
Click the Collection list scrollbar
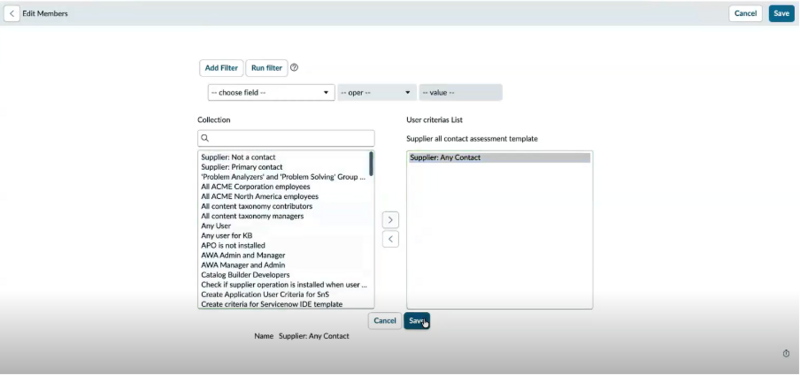(371, 164)
